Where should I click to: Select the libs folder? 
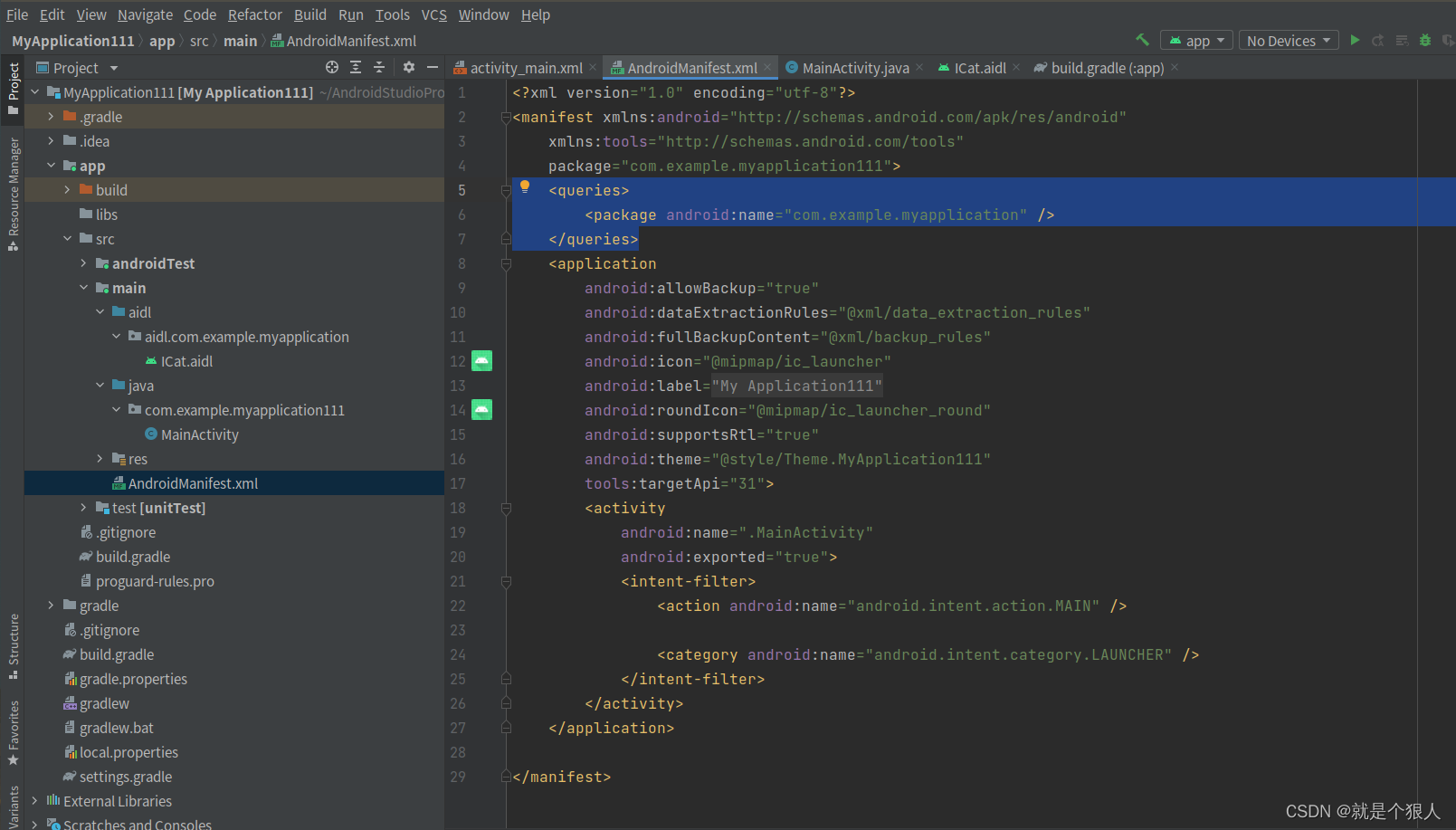107,215
